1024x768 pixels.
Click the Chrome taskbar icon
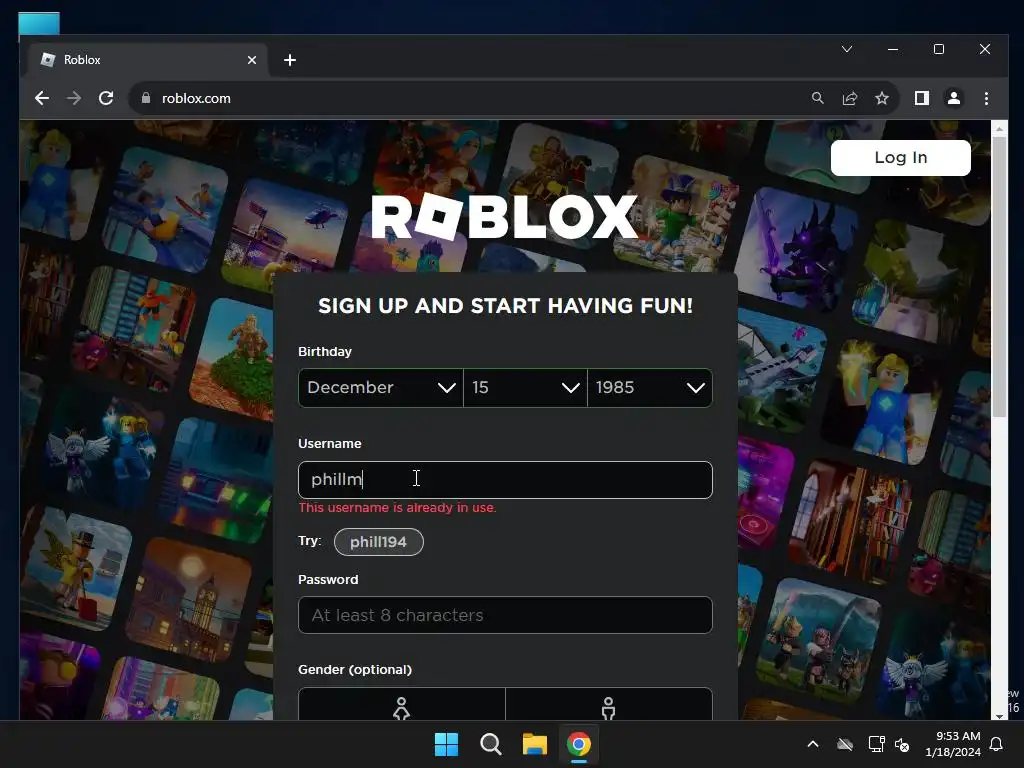pyautogui.click(x=579, y=744)
